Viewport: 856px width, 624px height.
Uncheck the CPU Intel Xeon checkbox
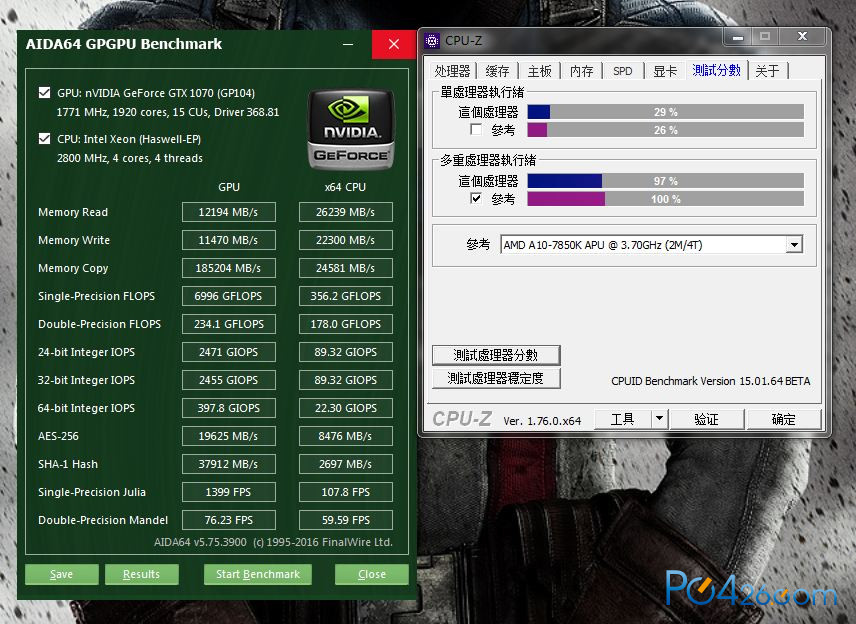45,139
